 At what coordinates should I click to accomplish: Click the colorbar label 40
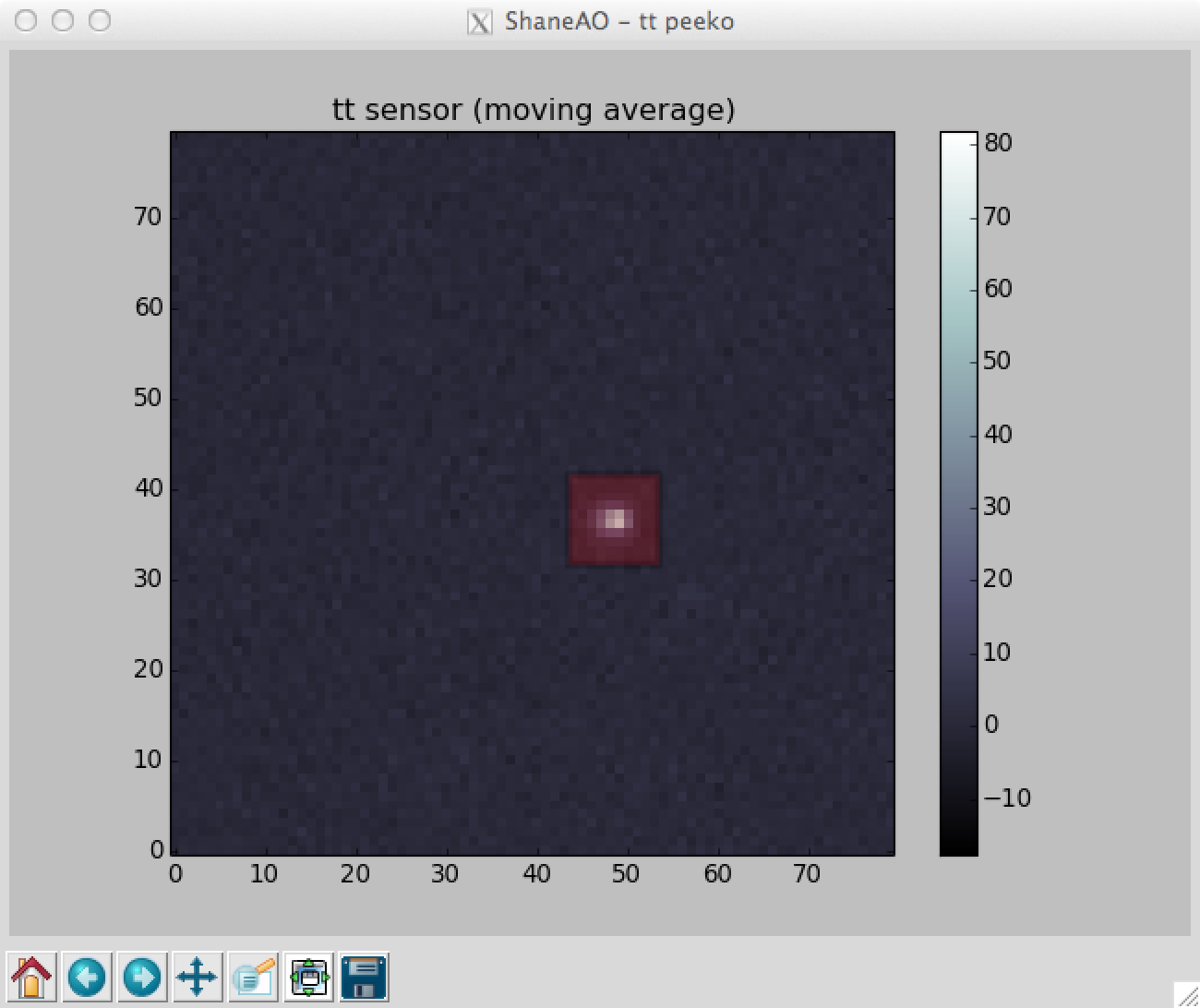tap(998, 434)
